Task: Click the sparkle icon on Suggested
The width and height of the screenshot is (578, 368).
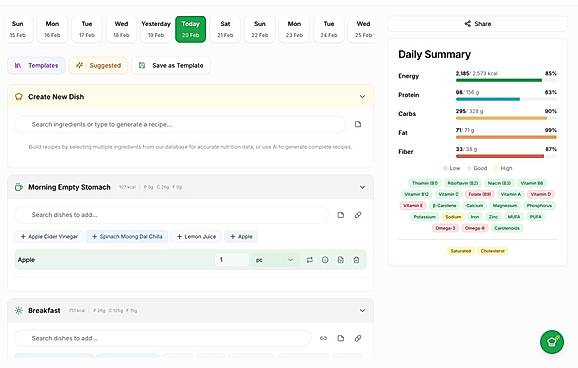Action: pos(79,66)
